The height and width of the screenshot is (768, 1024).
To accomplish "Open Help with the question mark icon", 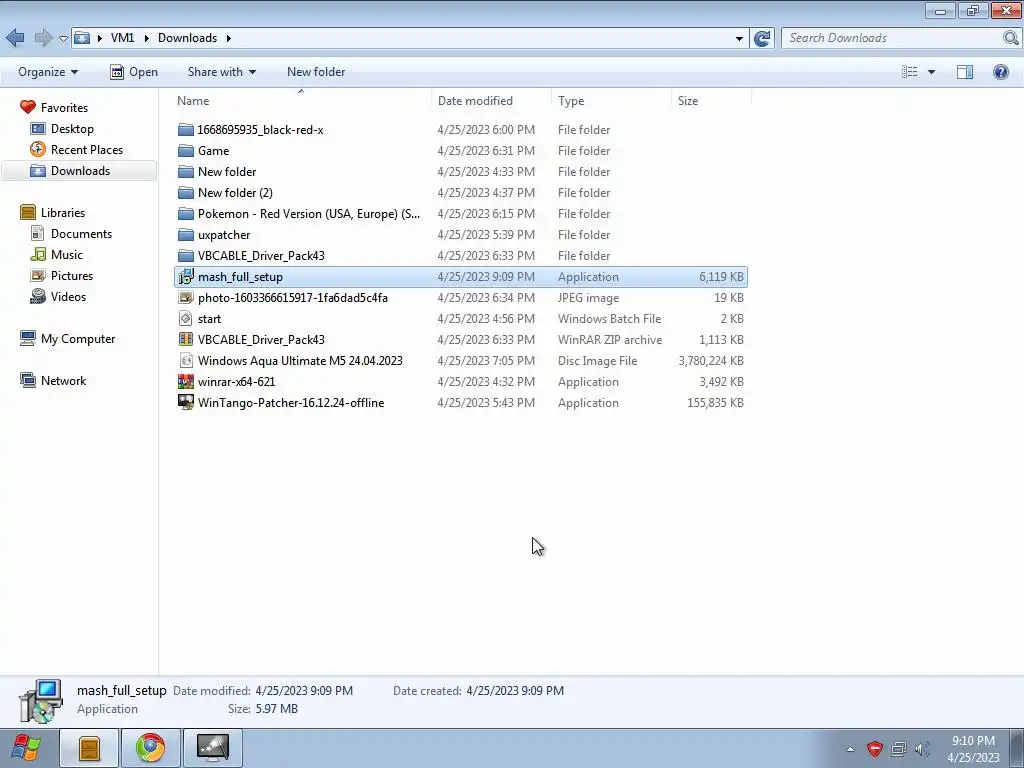I will click(x=1000, y=72).
